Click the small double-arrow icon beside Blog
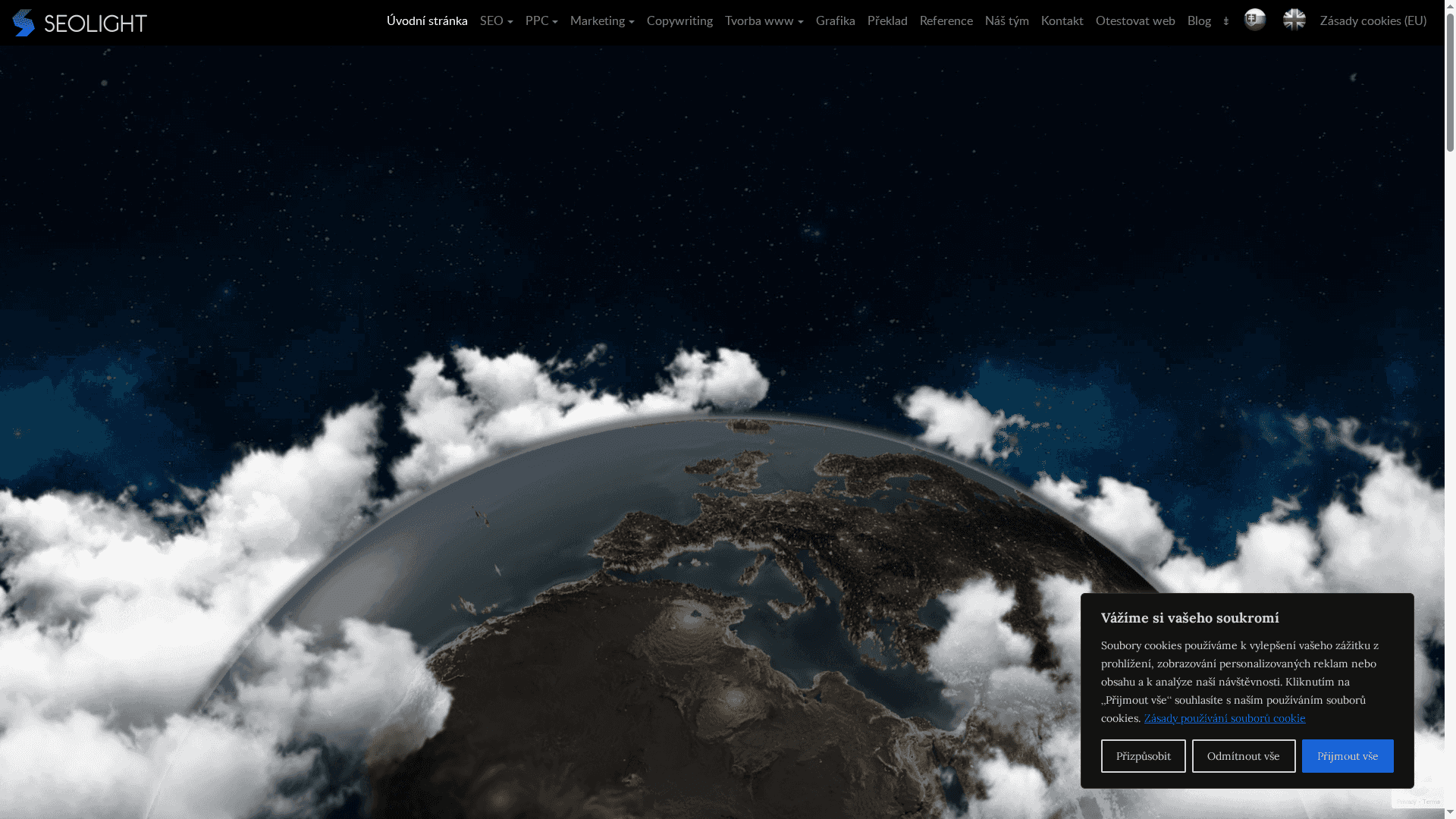 pos(1226,21)
